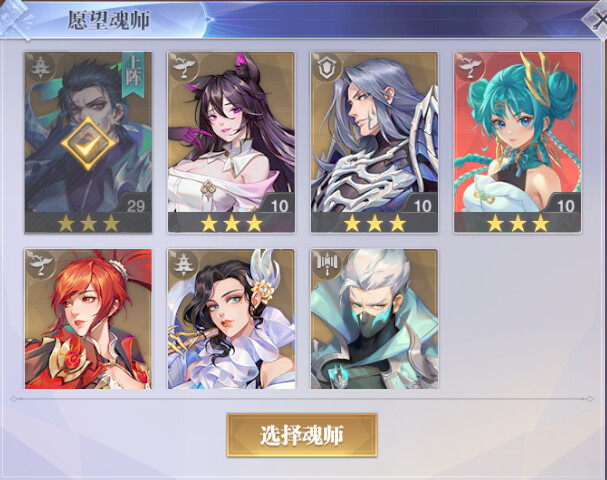Screen dimensions: 607x480
Task: Select the fox-eared purple-haired girl card
Action: pos(231,142)
